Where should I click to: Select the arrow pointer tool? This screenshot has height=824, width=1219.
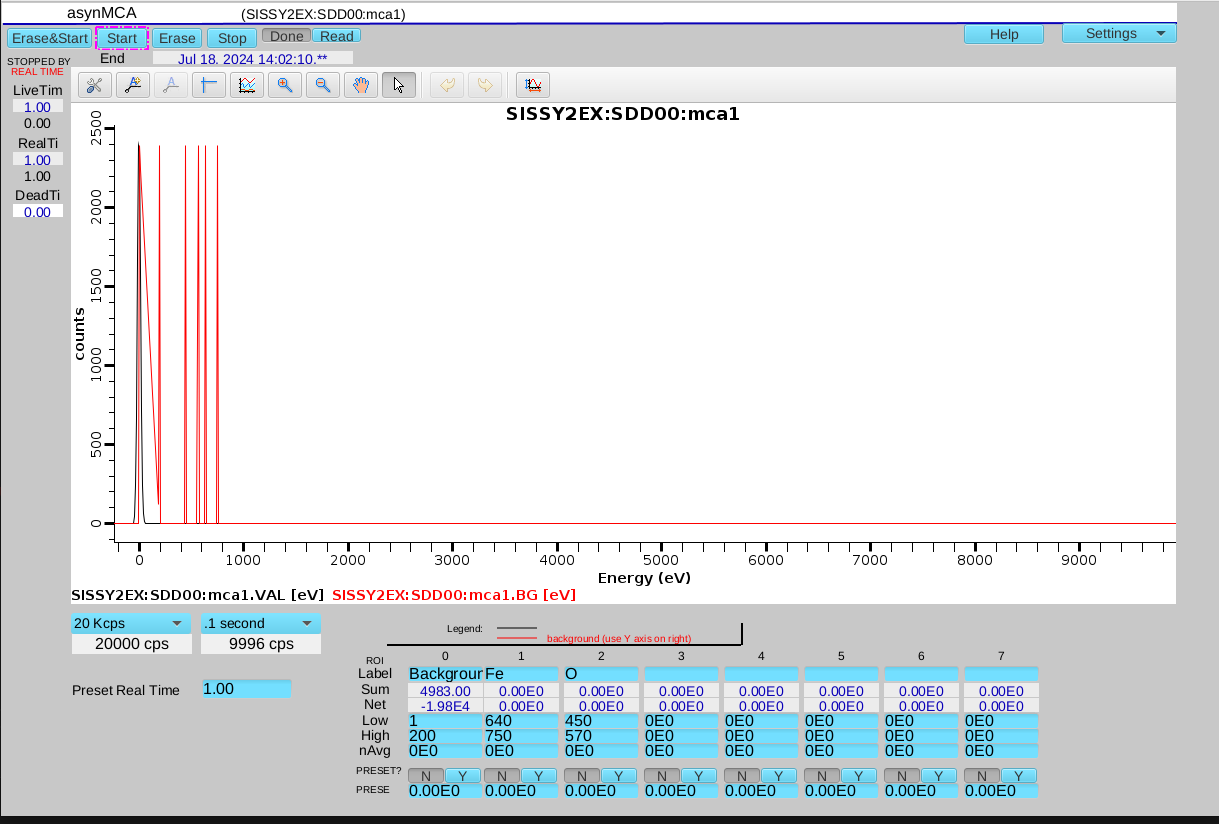[398, 85]
